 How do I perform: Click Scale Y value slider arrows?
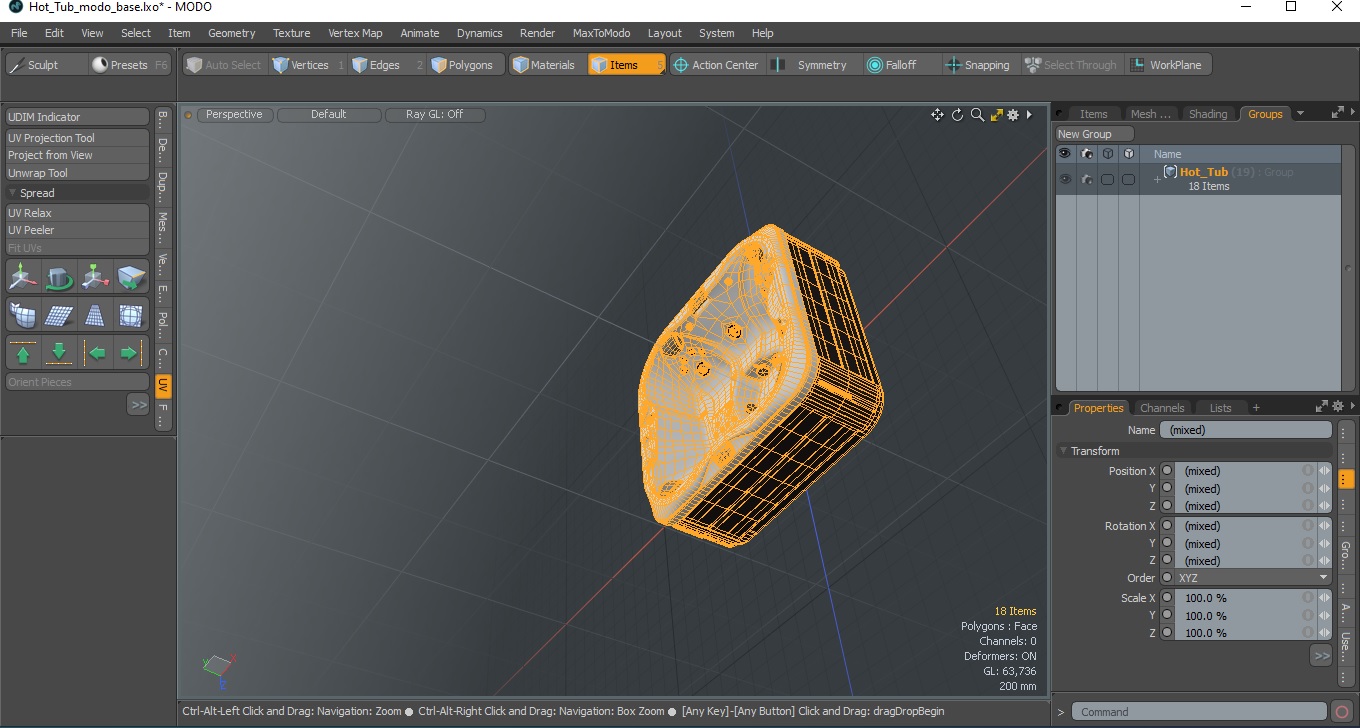click(x=1324, y=616)
